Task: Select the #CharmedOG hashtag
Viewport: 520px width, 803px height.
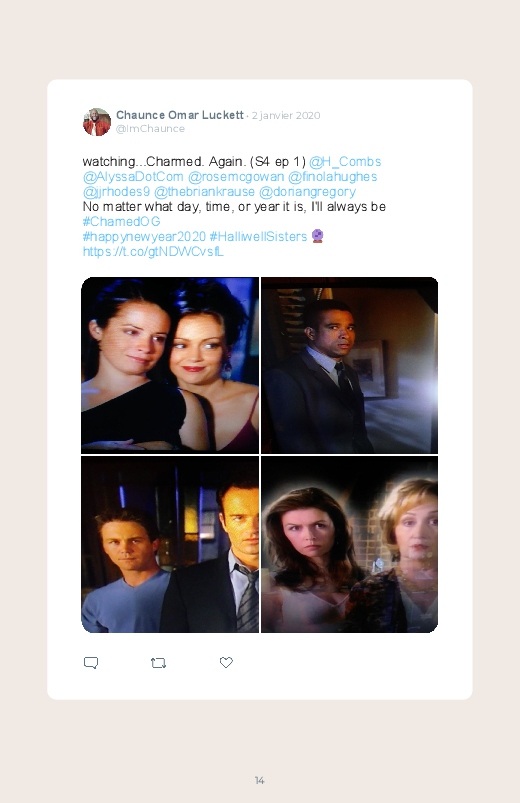Action: [x=121, y=221]
